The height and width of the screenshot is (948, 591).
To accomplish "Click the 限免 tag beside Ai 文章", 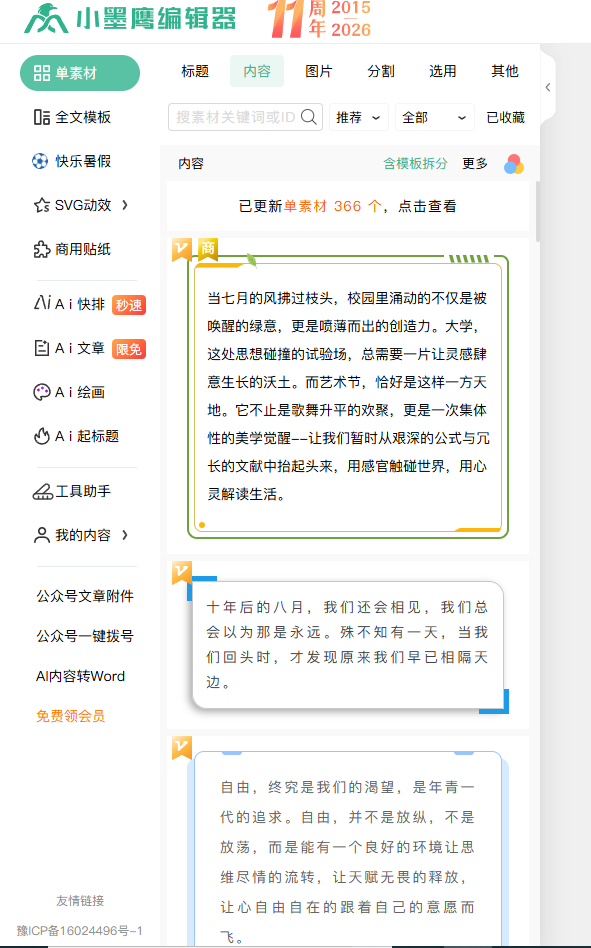I will coord(129,349).
